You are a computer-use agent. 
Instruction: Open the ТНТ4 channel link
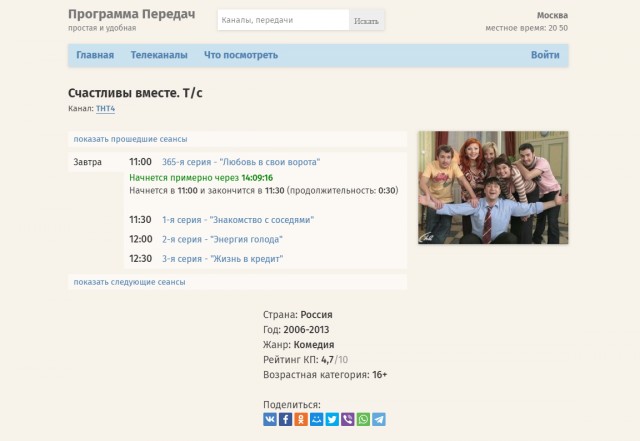click(105, 109)
